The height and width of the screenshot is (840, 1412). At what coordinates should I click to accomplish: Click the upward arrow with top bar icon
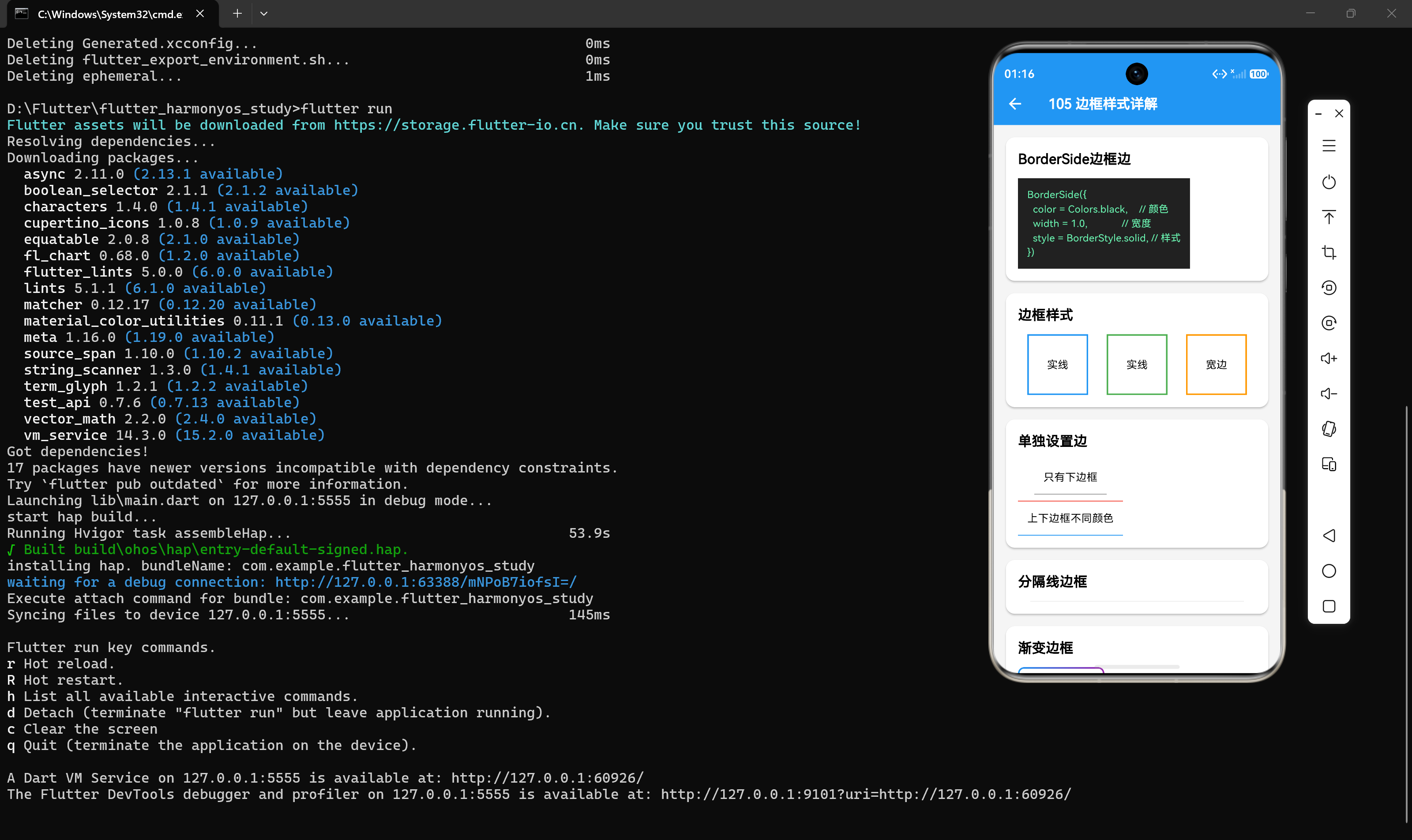coord(1329,217)
